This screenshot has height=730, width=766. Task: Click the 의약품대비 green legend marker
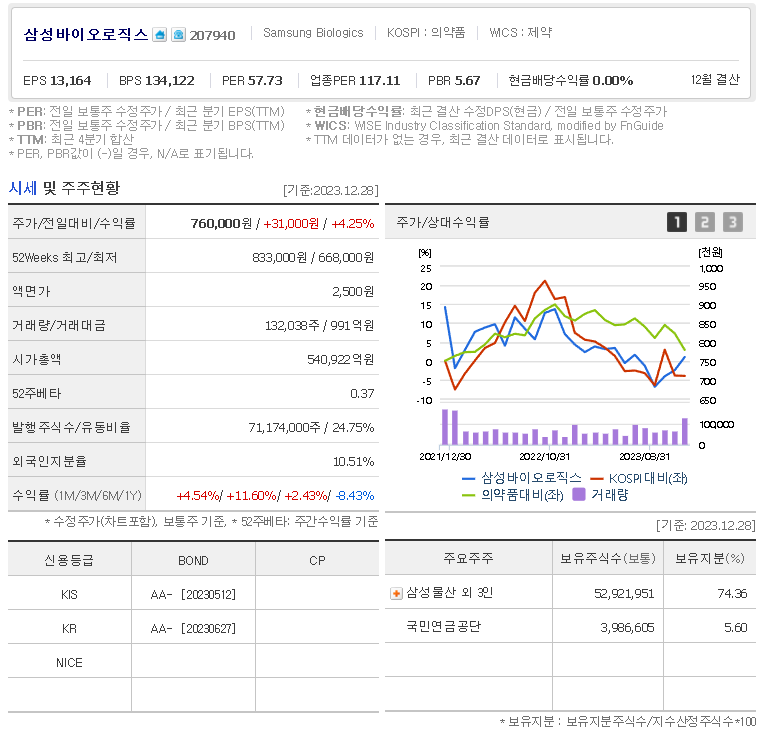point(468,495)
